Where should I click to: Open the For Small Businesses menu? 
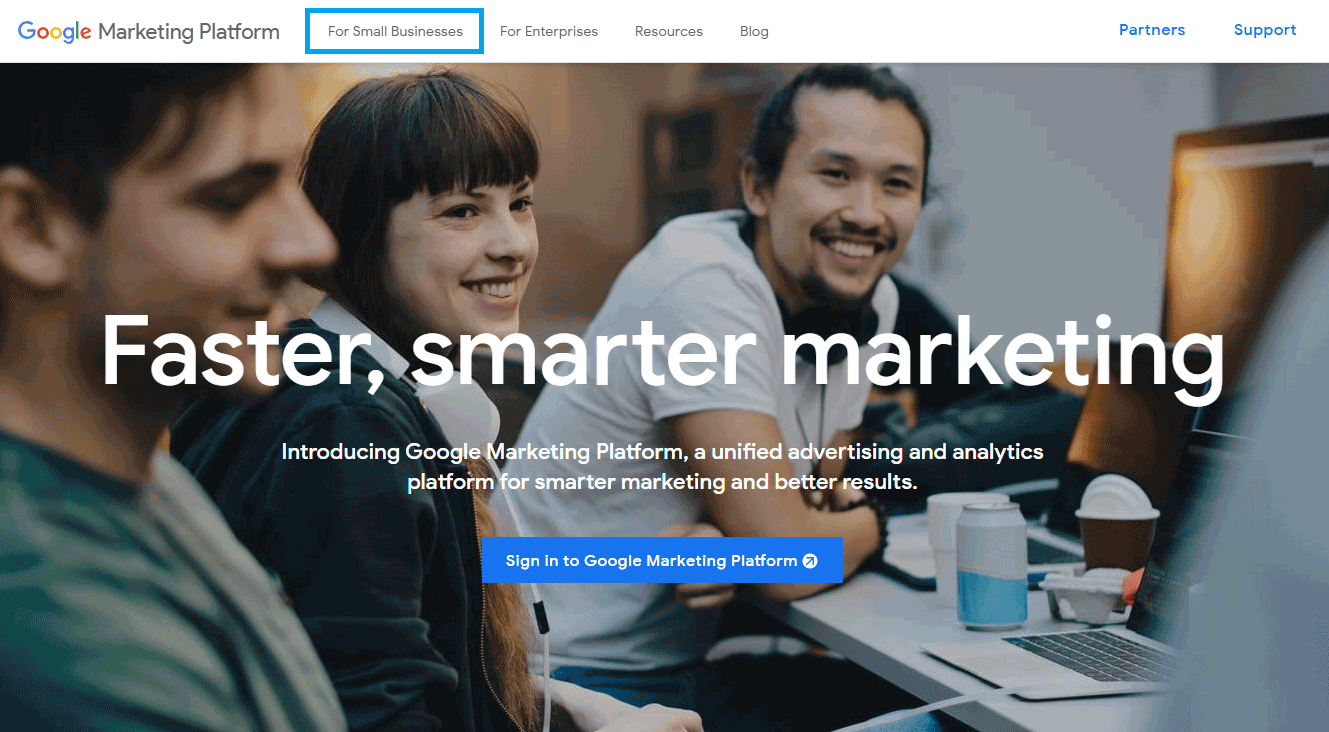[x=395, y=31]
